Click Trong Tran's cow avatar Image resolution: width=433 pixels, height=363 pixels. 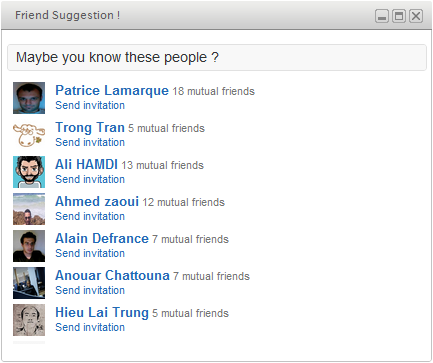coord(29,135)
